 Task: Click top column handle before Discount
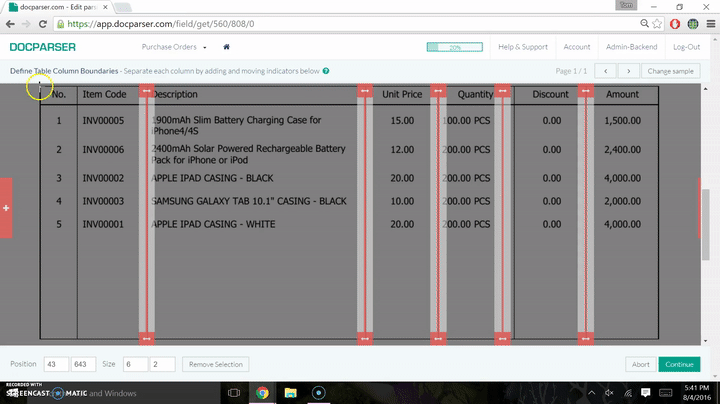[503, 91]
